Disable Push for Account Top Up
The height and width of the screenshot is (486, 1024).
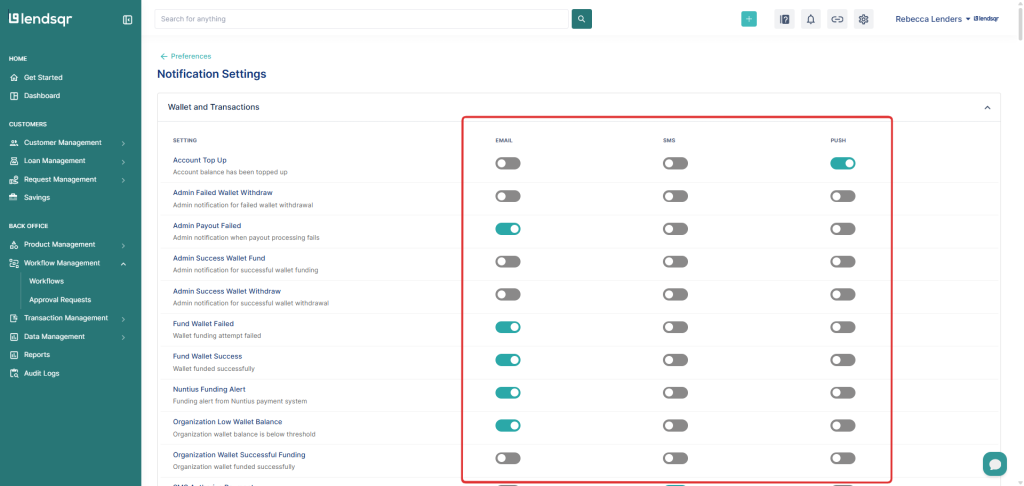pyautogui.click(x=843, y=163)
